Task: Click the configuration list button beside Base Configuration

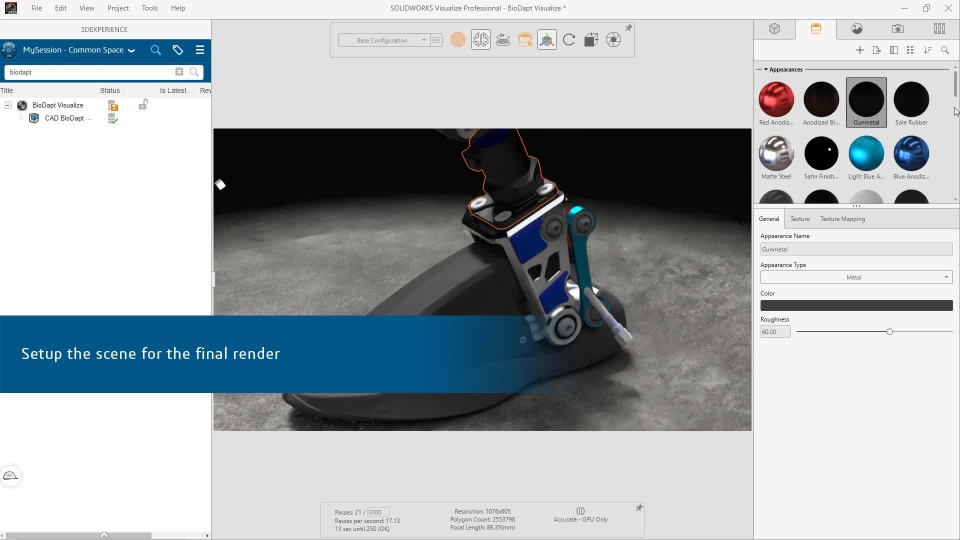Action: click(437, 40)
